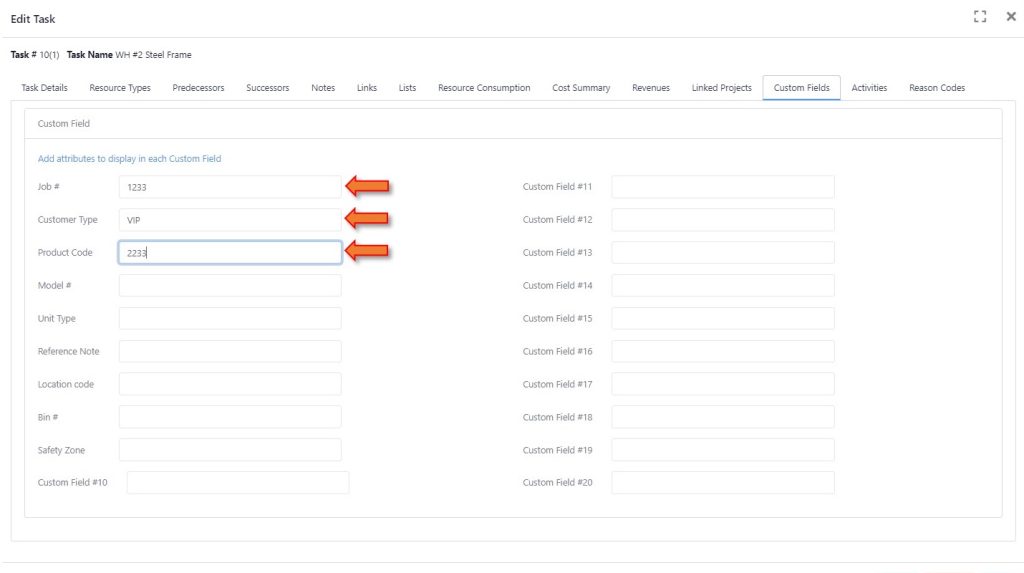The image size is (1024, 573).
Task: Close the Edit Task dialog
Action: click(1010, 17)
